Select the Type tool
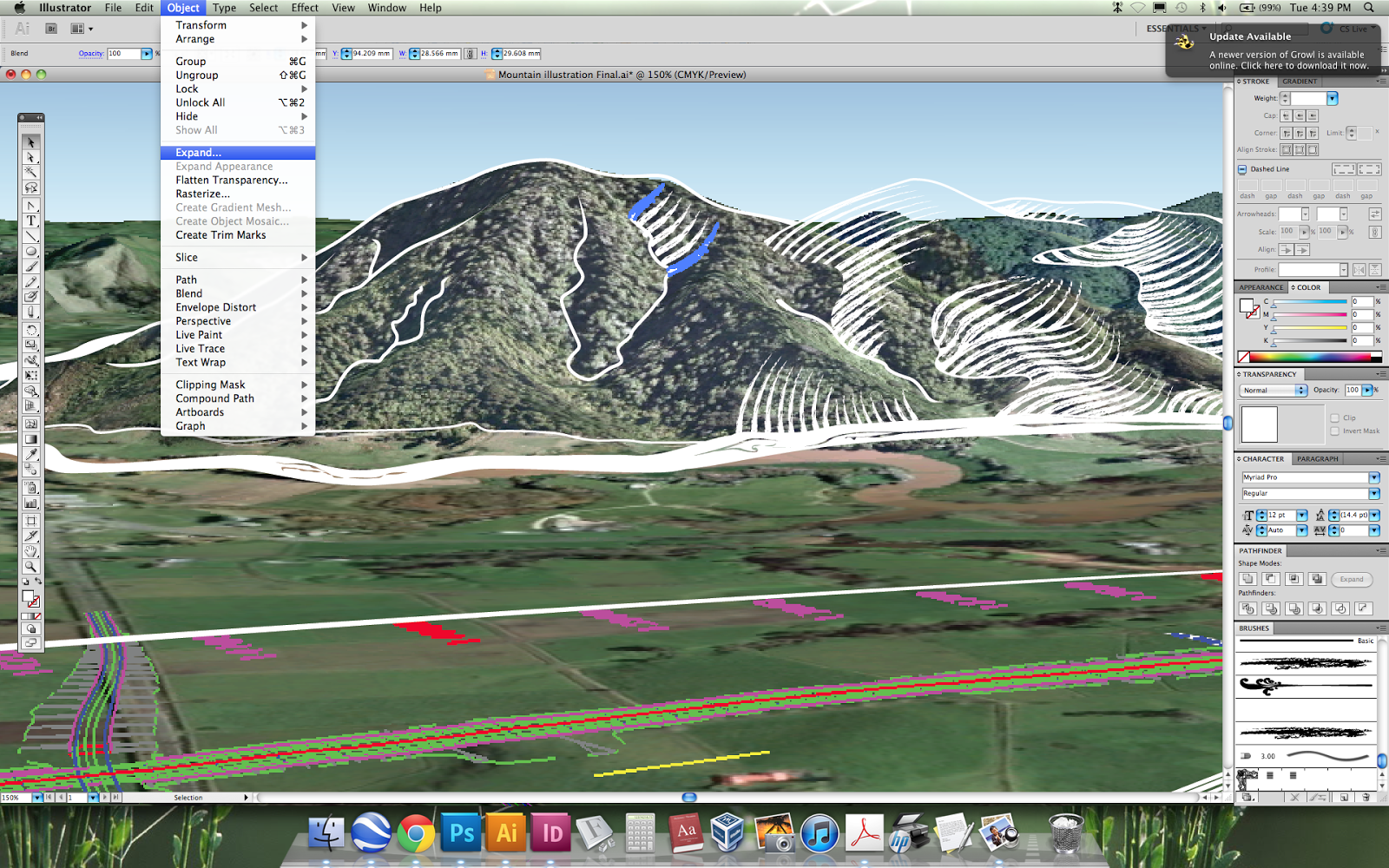1389x868 pixels. pos(31,220)
